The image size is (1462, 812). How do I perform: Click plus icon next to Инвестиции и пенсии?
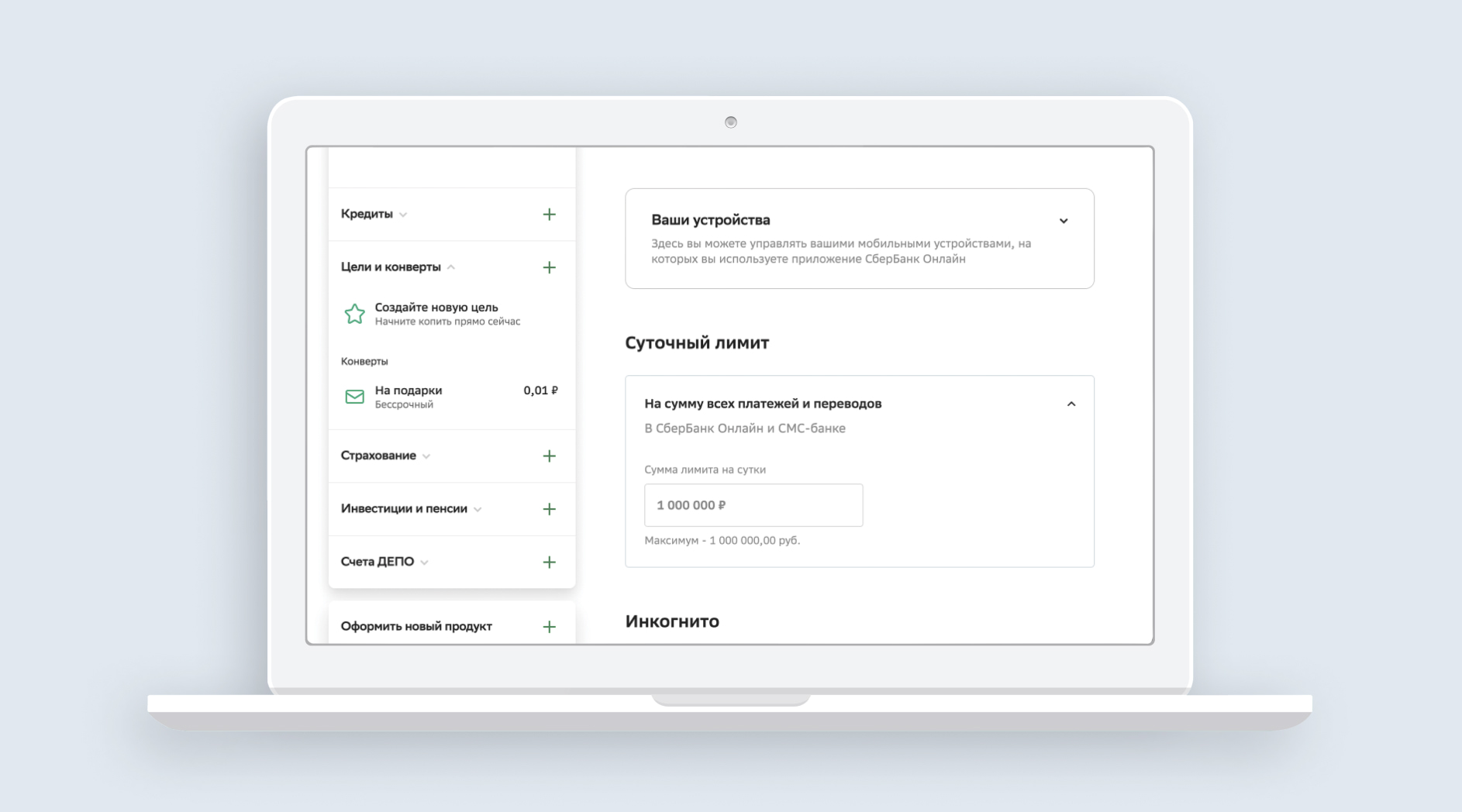[549, 509]
